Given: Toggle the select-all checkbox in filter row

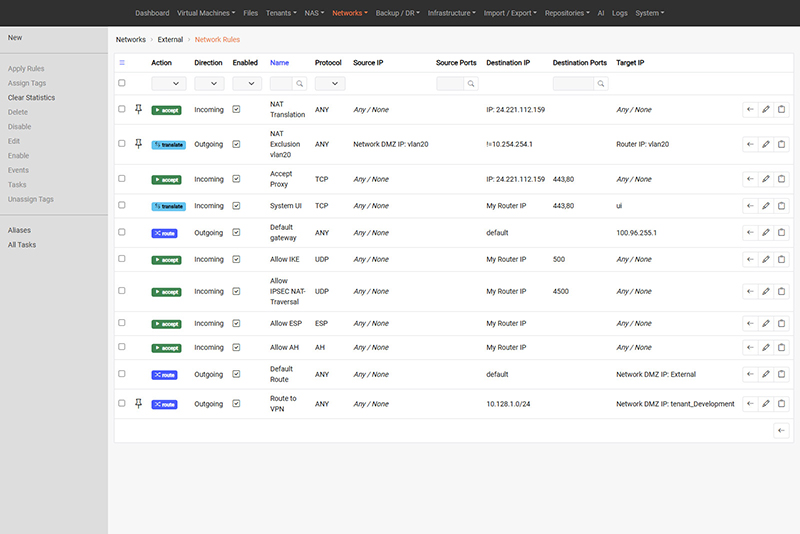Looking at the screenshot, I should (121, 83).
